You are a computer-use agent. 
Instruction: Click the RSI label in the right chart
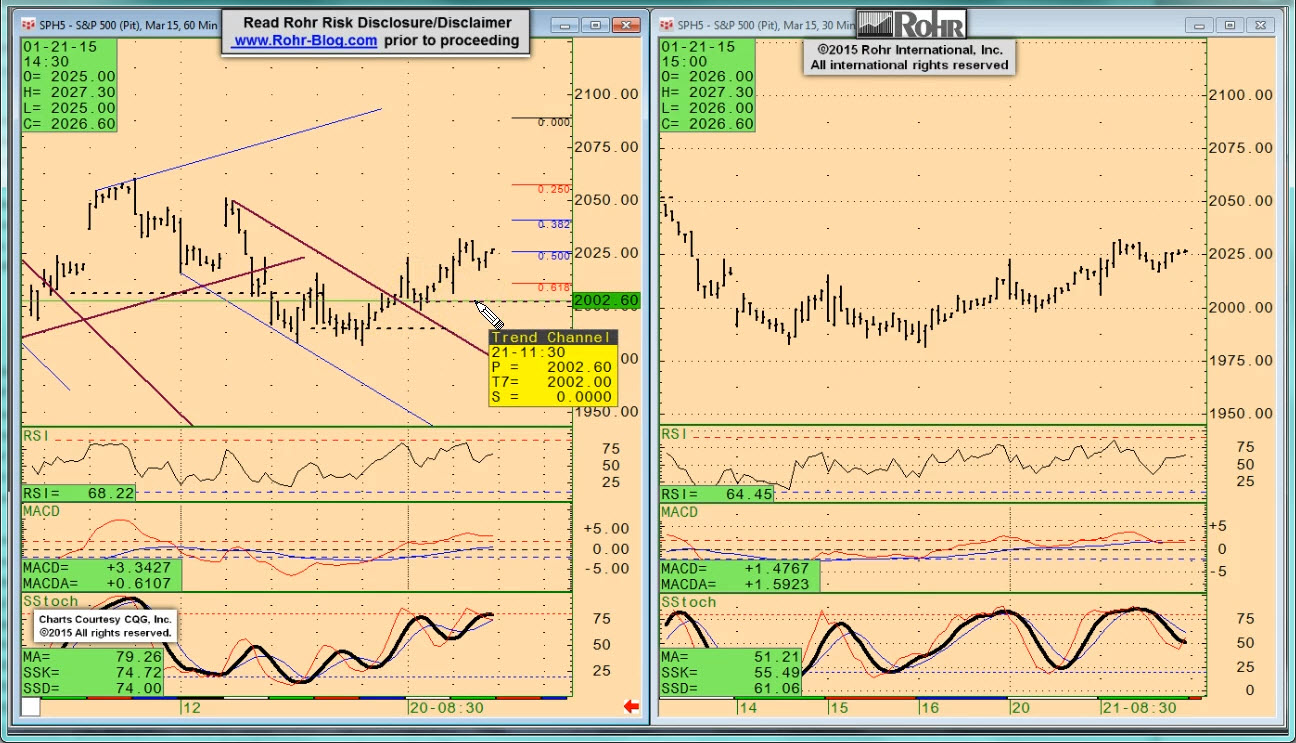[x=675, y=434]
